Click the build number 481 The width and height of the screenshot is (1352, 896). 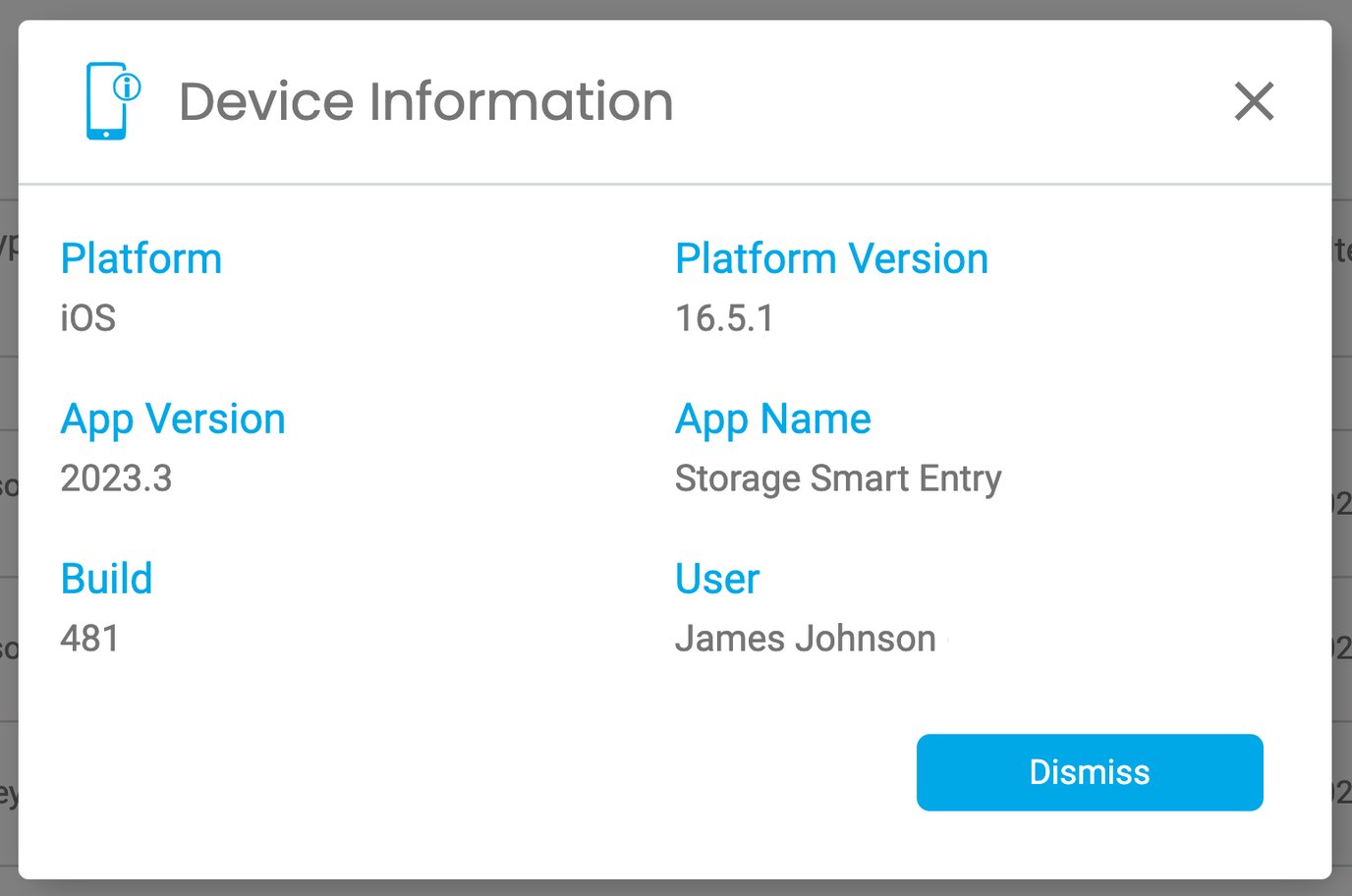pyautogui.click(x=90, y=639)
